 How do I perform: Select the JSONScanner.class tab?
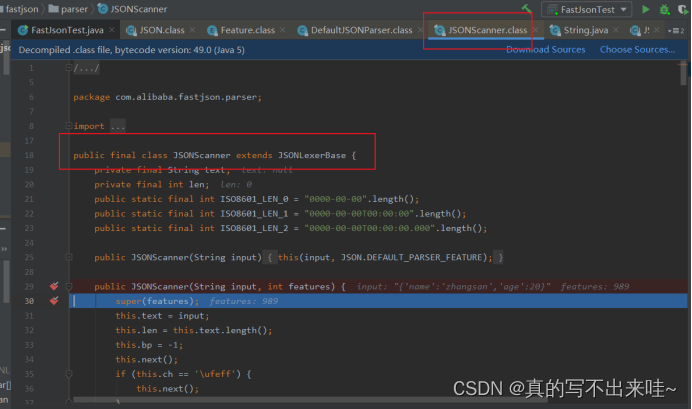[487, 30]
